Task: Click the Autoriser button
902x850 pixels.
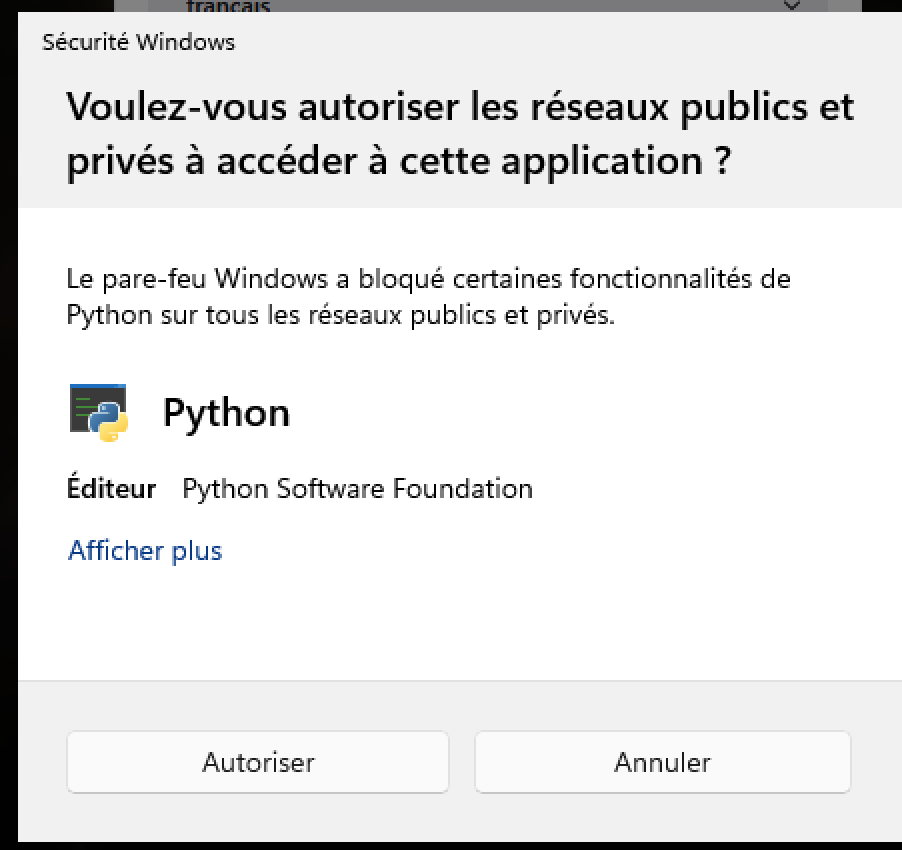Action: click(257, 762)
